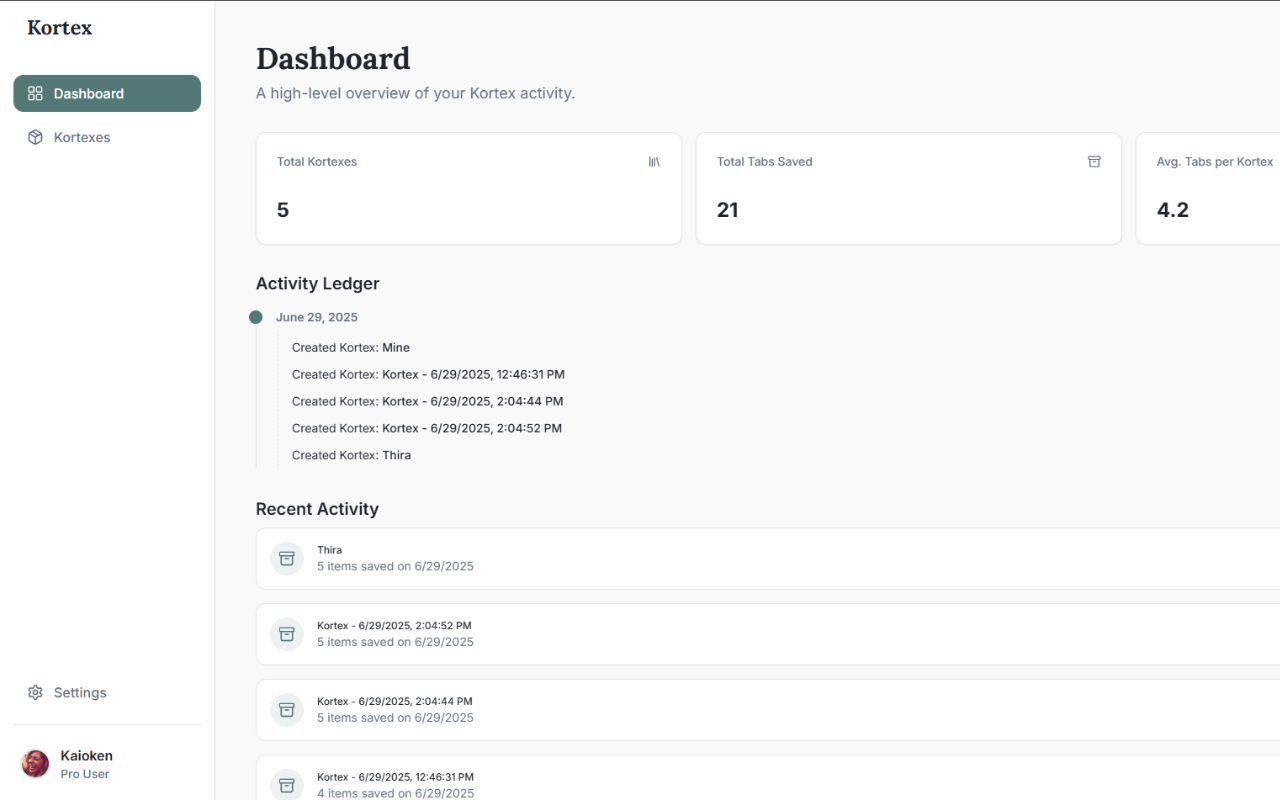Click the 'Created Kortex: Thira' ledger entry
The width and height of the screenshot is (1280, 800).
click(351, 455)
